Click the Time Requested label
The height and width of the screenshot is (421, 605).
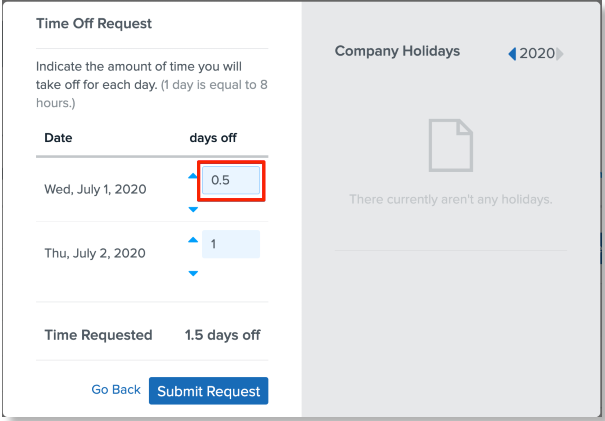click(x=98, y=335)
